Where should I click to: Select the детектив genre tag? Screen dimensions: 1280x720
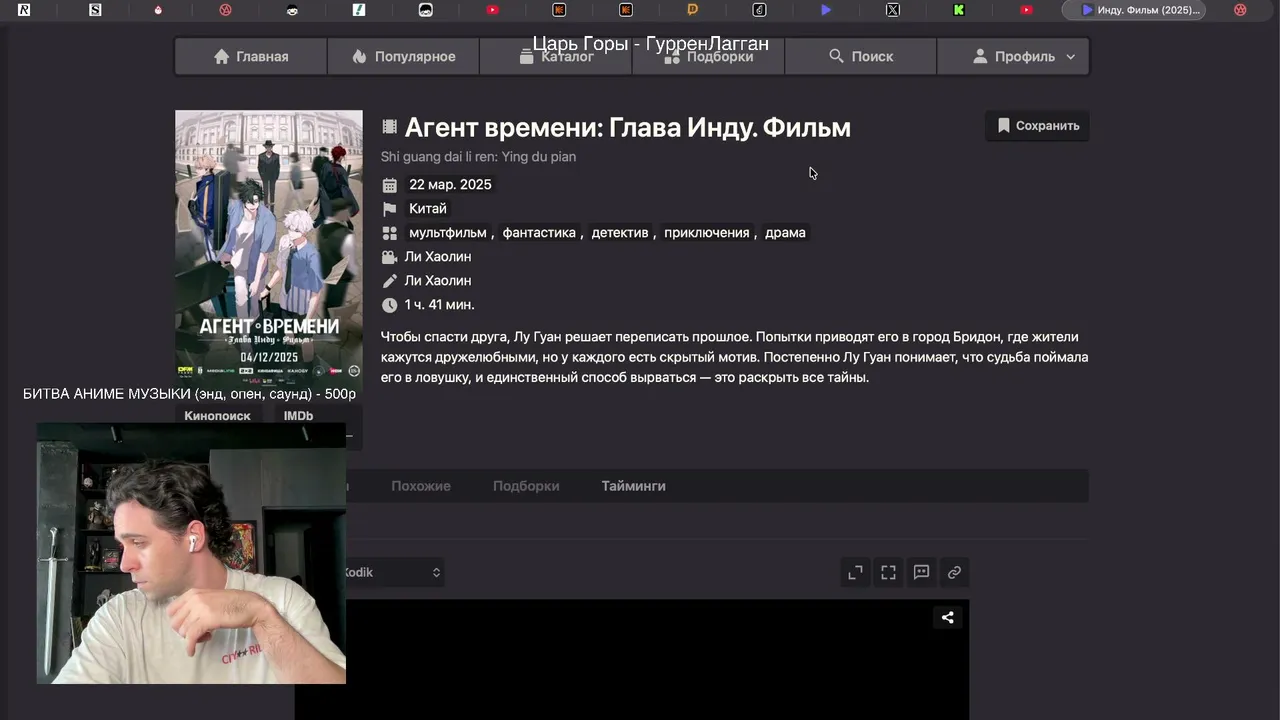pos(620,233)
